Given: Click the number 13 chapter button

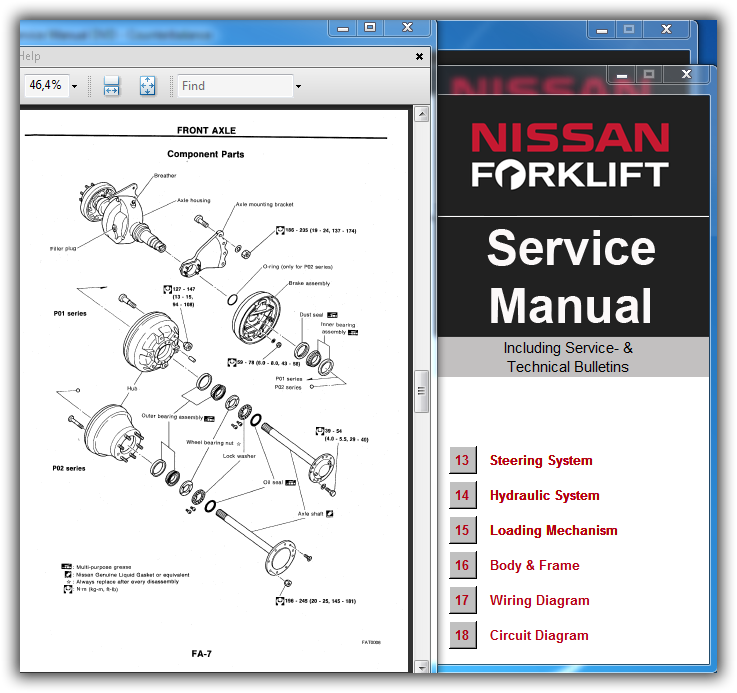Looking at the screenshot, I should pos(463,460).
